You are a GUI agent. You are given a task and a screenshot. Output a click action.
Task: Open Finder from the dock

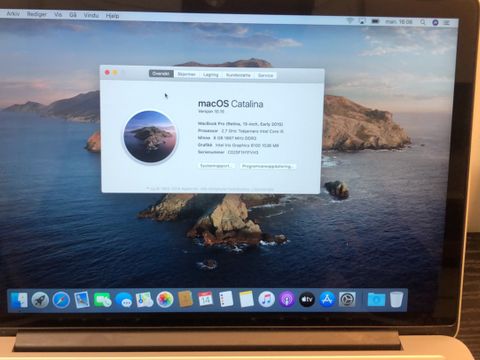[x=19, y=300]
